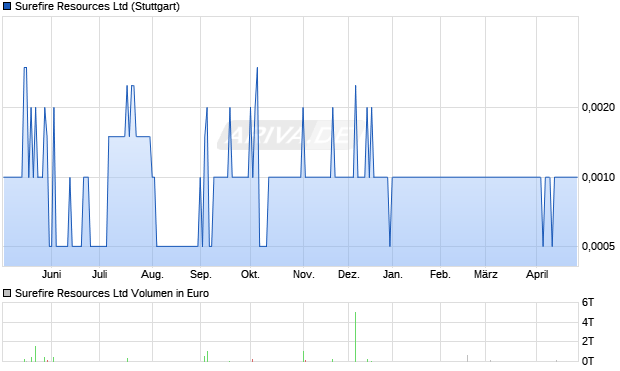Click the 'Jan.' month label

pyautogui.click(x=393, y=274)
